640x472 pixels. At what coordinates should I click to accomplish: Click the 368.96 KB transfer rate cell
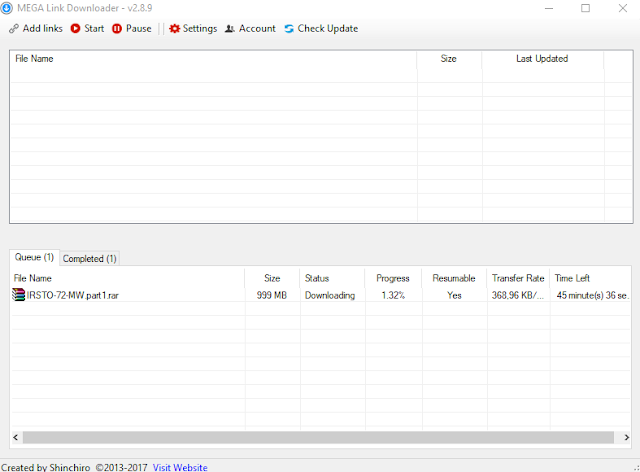518,295
